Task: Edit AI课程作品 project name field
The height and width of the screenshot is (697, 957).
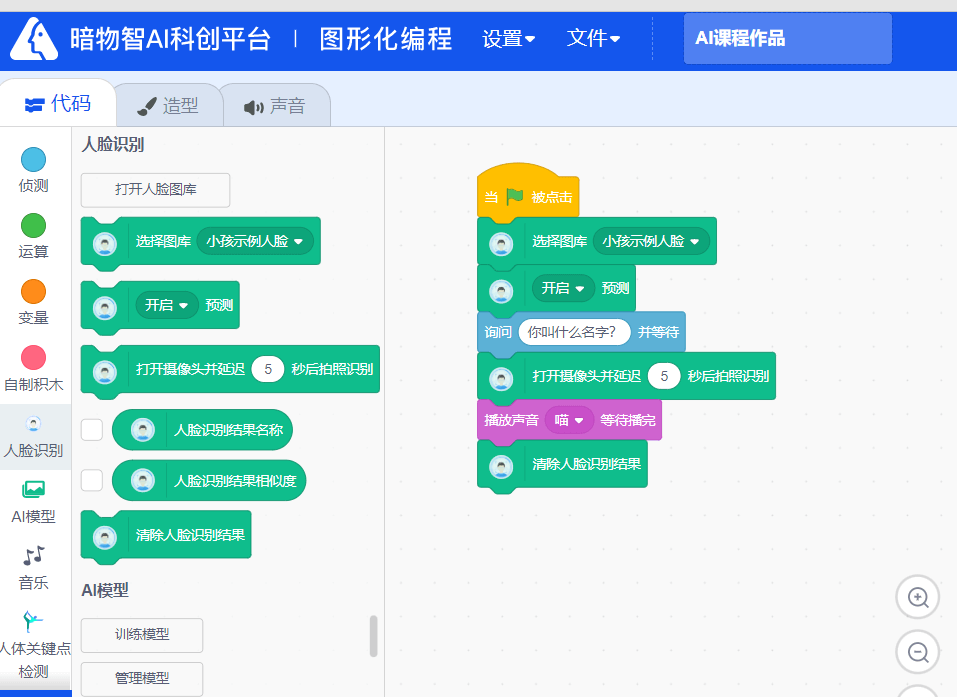Action: coord(787,38)
